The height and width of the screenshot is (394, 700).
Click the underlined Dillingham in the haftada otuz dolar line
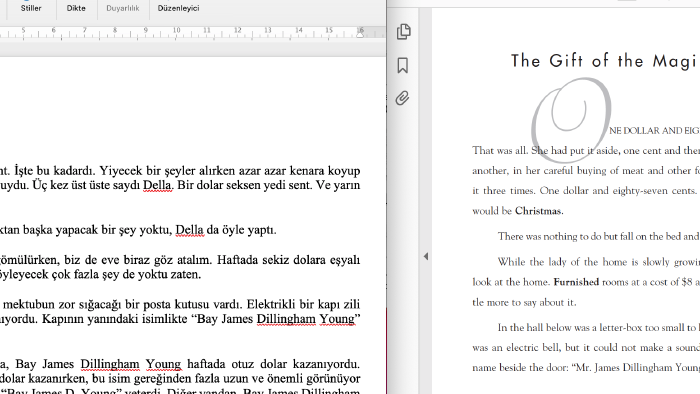(110, 364)
